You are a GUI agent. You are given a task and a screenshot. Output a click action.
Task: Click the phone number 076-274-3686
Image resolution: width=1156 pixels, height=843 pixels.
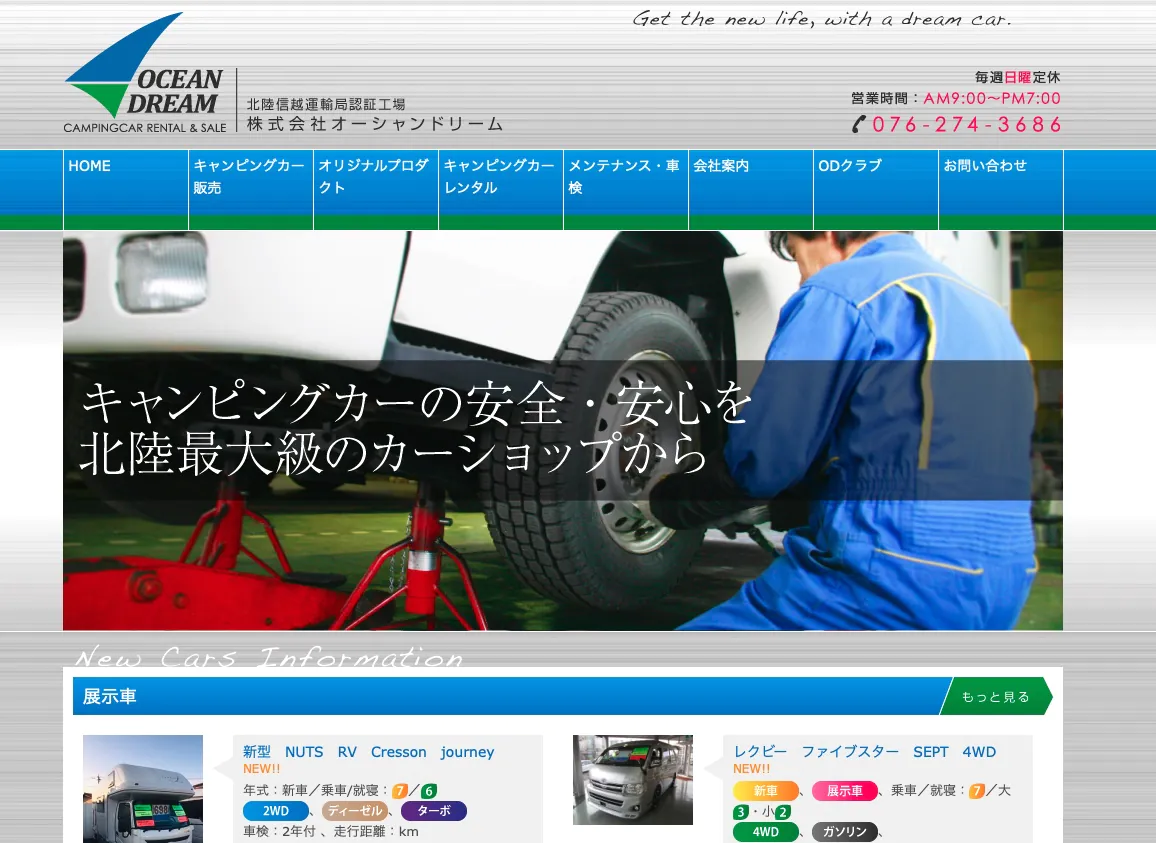point(967,124)
